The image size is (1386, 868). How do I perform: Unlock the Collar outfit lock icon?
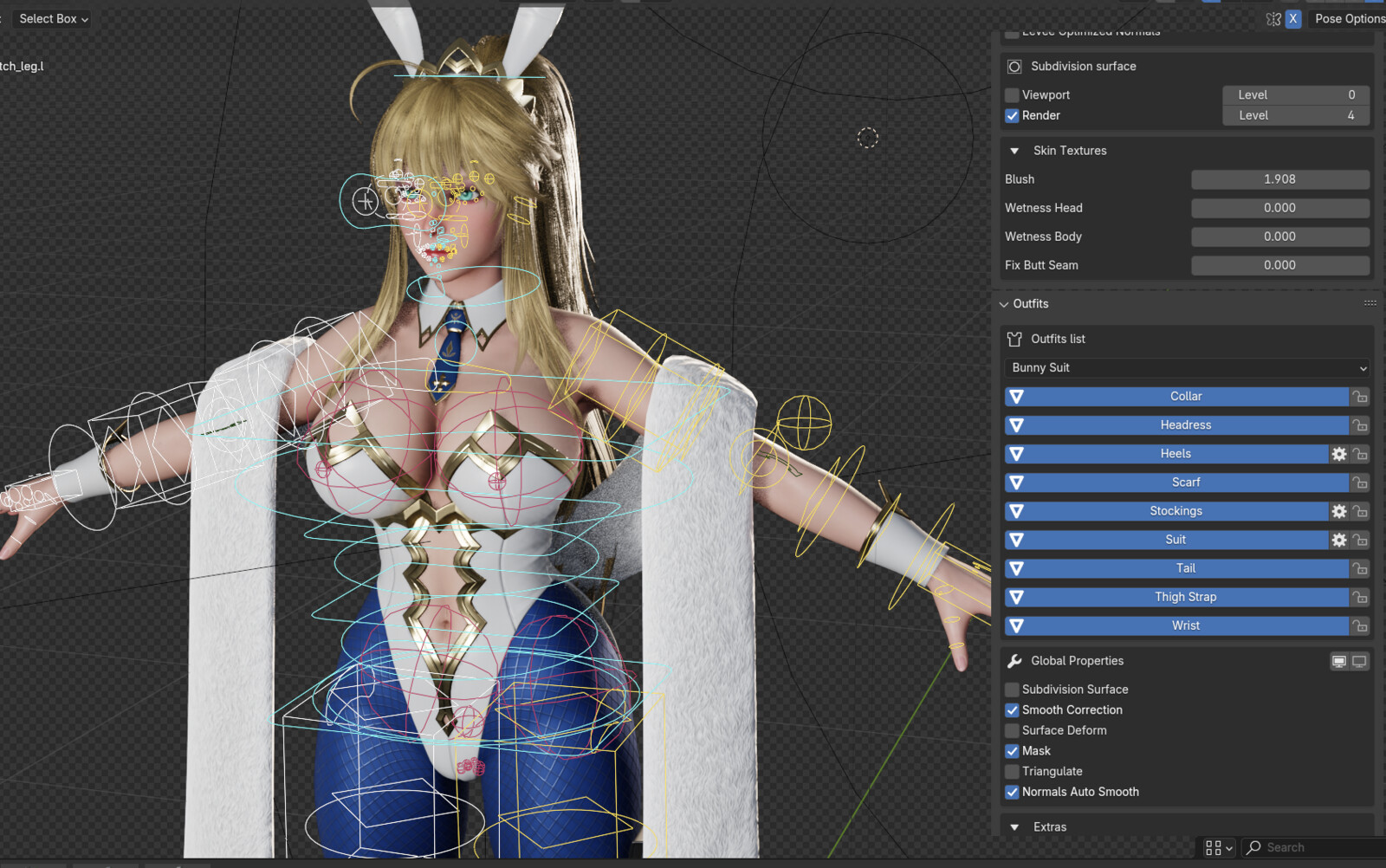click(x=1360, y=396)
